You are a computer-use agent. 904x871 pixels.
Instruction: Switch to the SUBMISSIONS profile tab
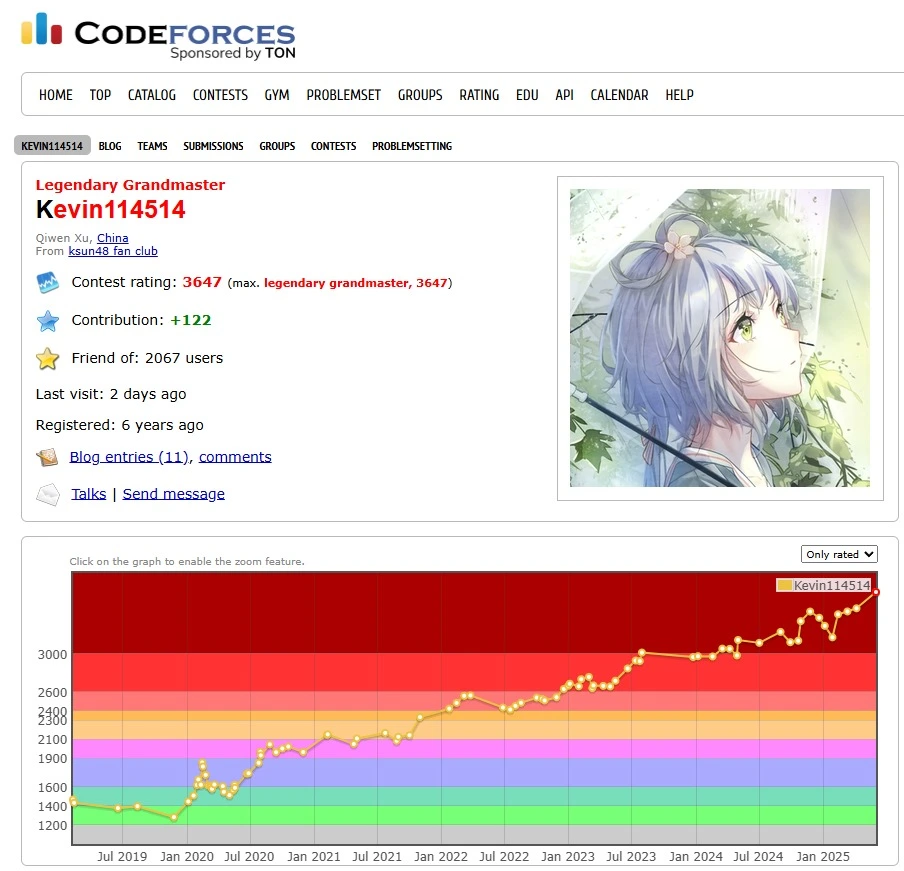pyautogui.click(x=213, y=146)
